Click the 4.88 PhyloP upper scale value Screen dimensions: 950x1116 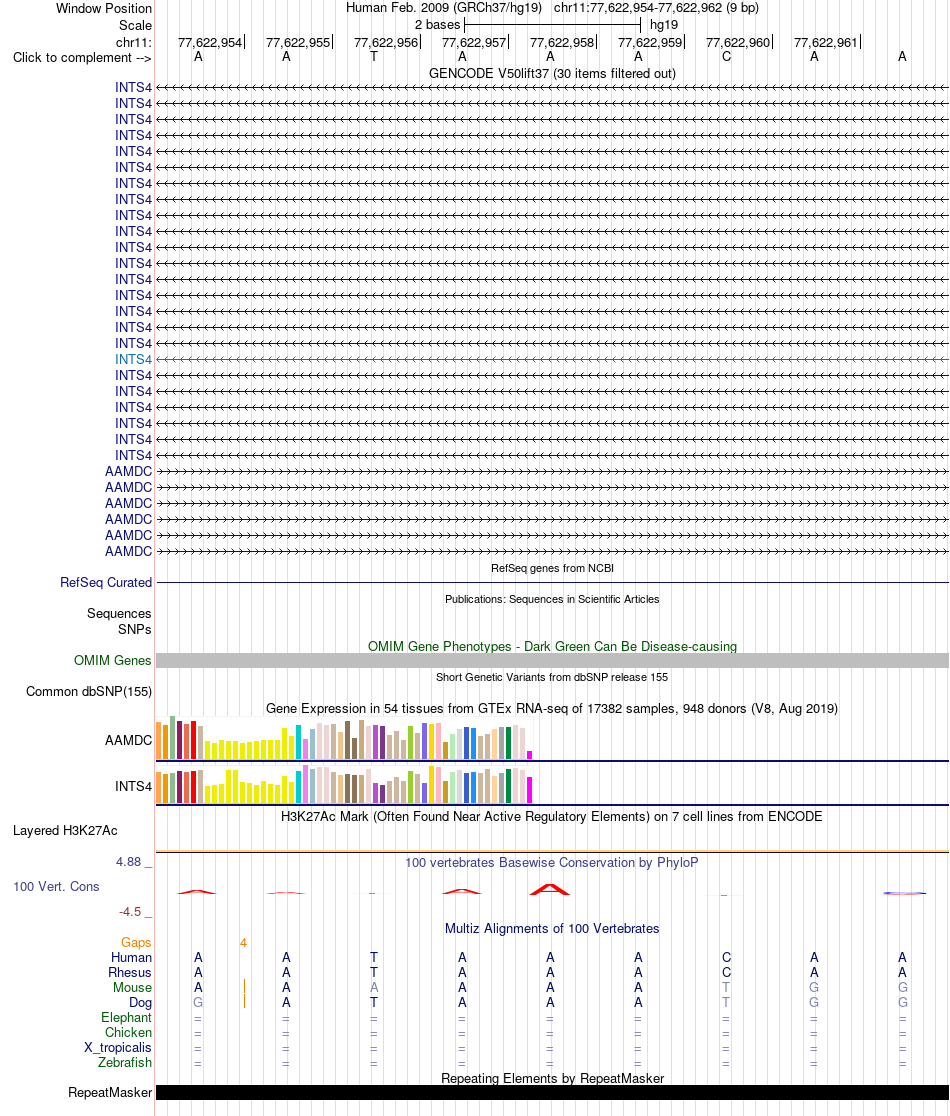pyautogui.click(x=129, y=862)
